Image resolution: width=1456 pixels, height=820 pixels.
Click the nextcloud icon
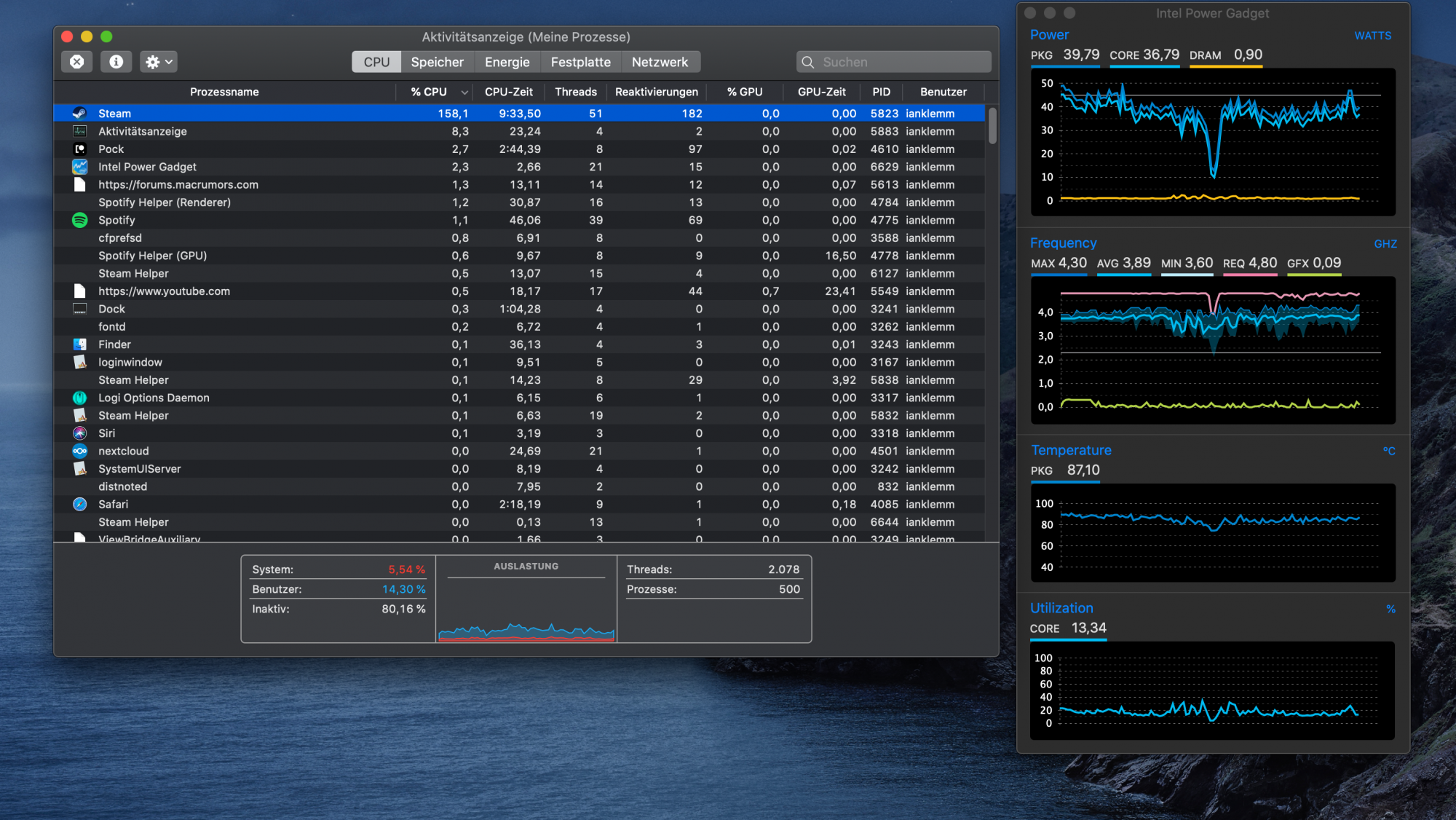[x=80, y=451]
